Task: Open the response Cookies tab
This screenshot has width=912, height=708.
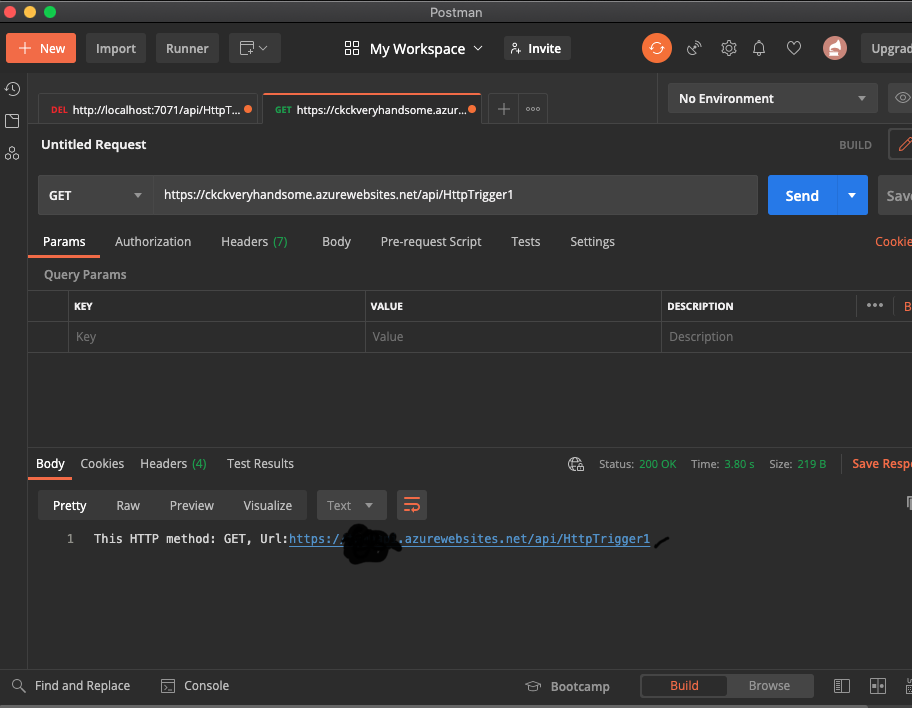Action: tap(102, 464)
